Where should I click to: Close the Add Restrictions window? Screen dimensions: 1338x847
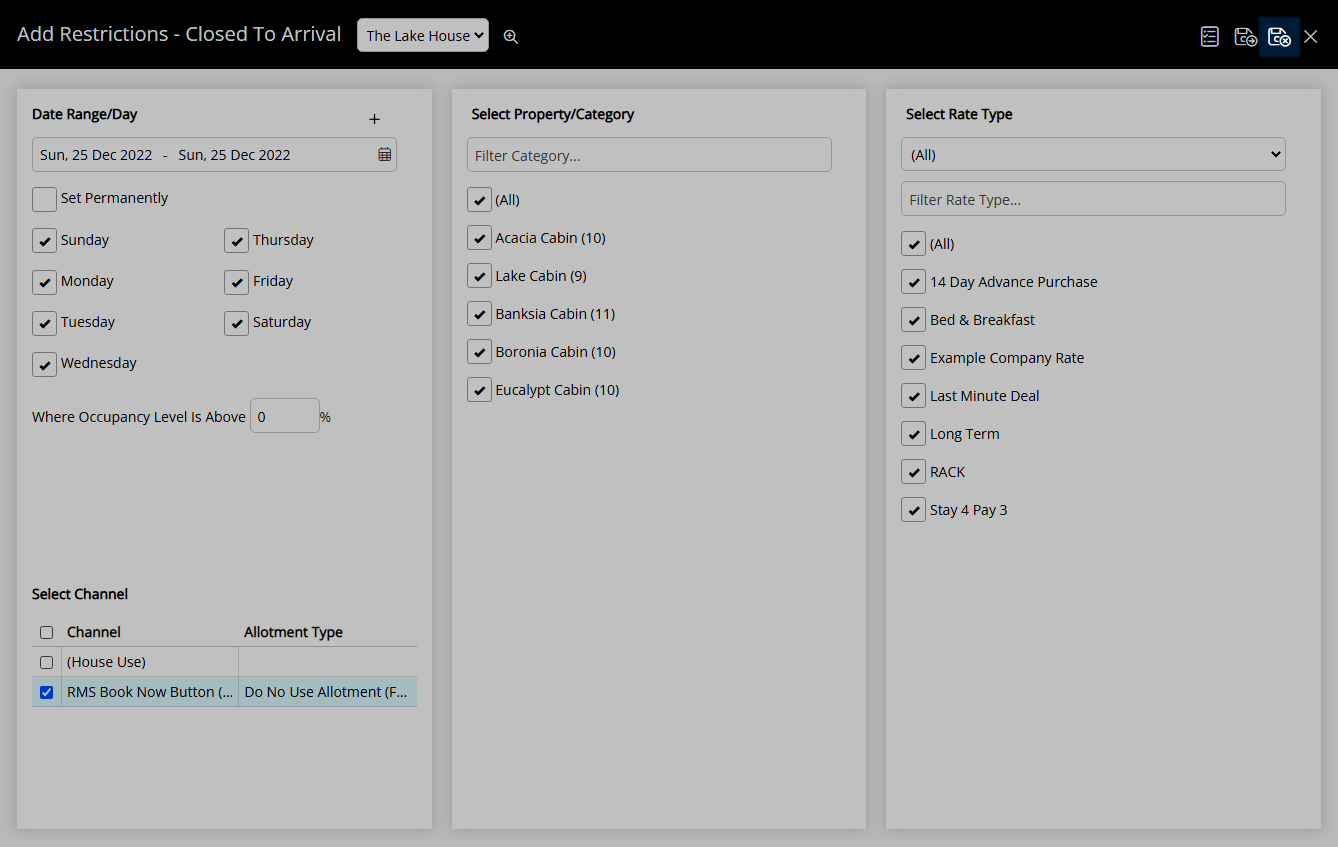click(1311, 37)
